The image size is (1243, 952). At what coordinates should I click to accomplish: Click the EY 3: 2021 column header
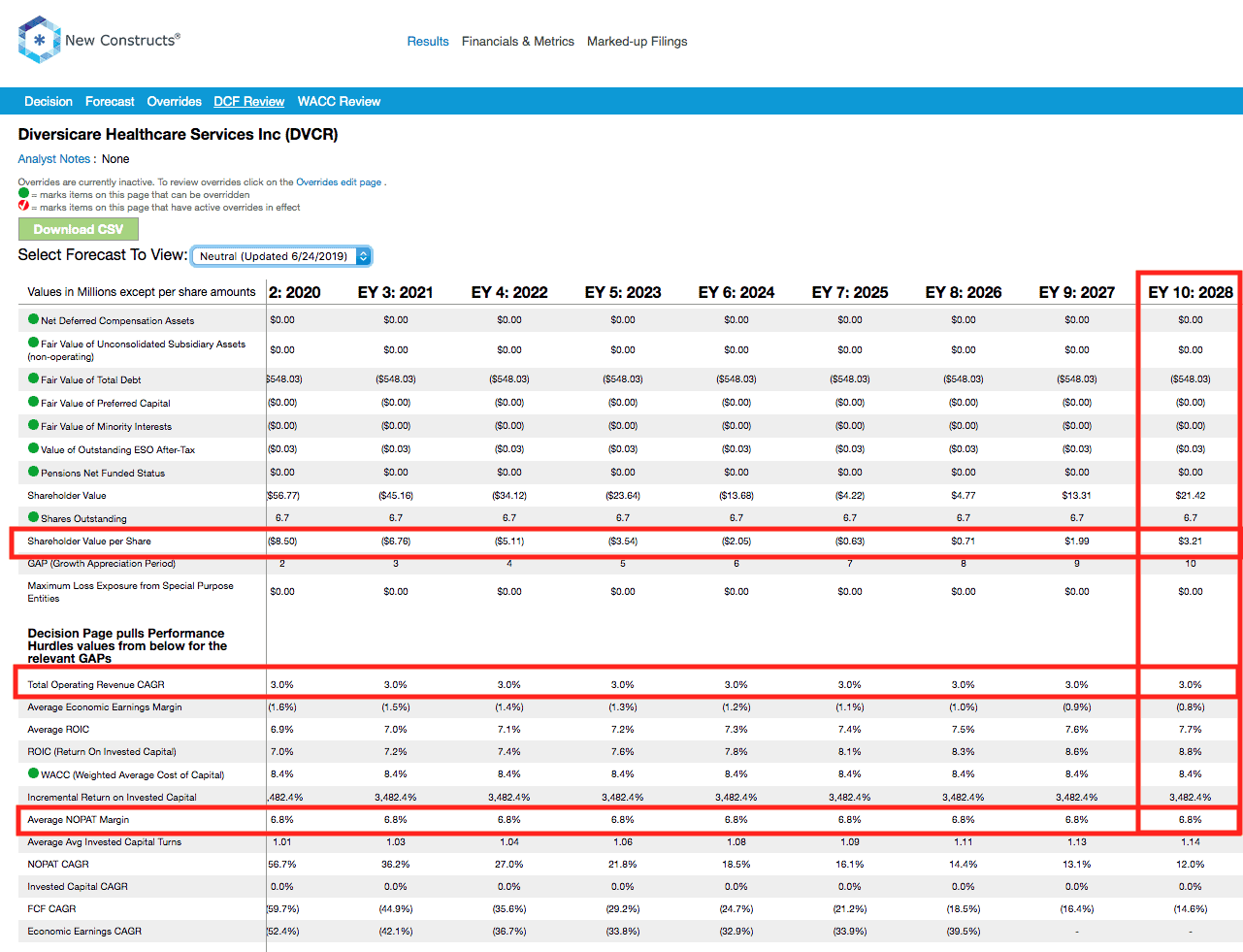(396, 292)
